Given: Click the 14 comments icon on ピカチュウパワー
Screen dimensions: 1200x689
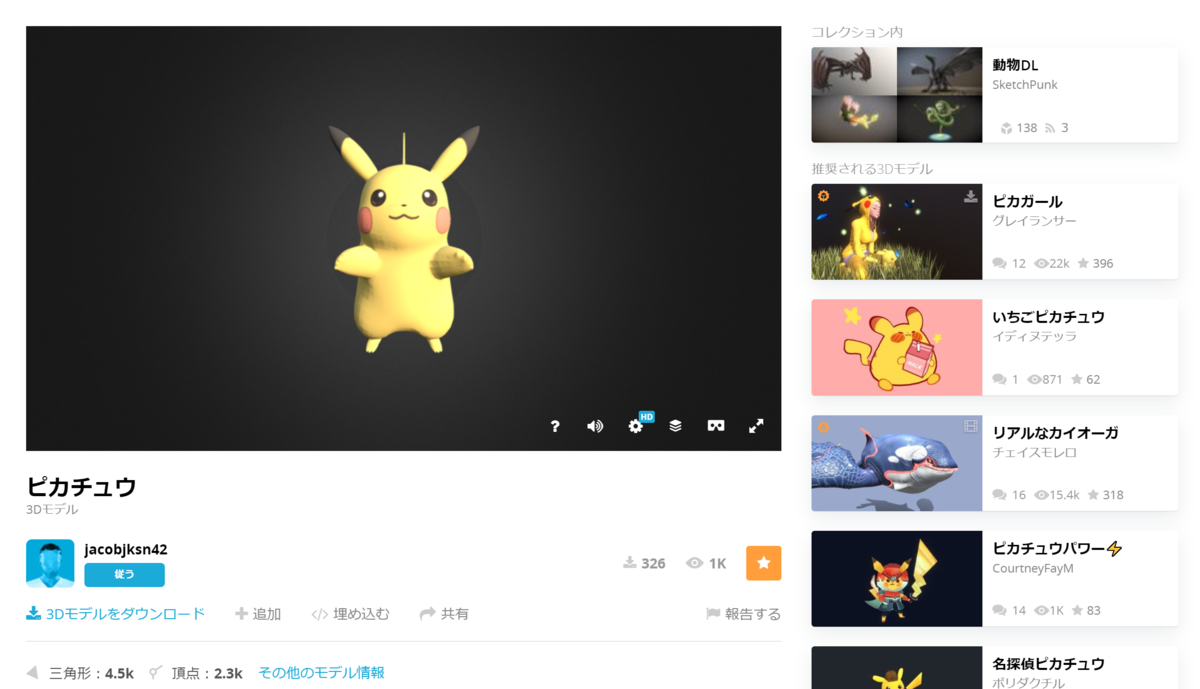Looking at the screenshot, I should (1000, 611).
